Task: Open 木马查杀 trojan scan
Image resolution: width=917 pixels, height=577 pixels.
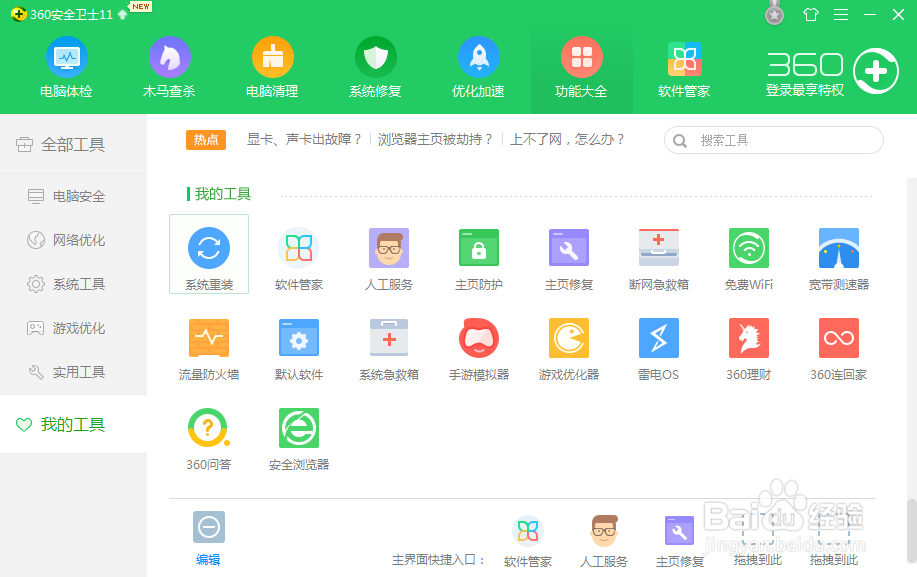Action: tap(170, 67)
